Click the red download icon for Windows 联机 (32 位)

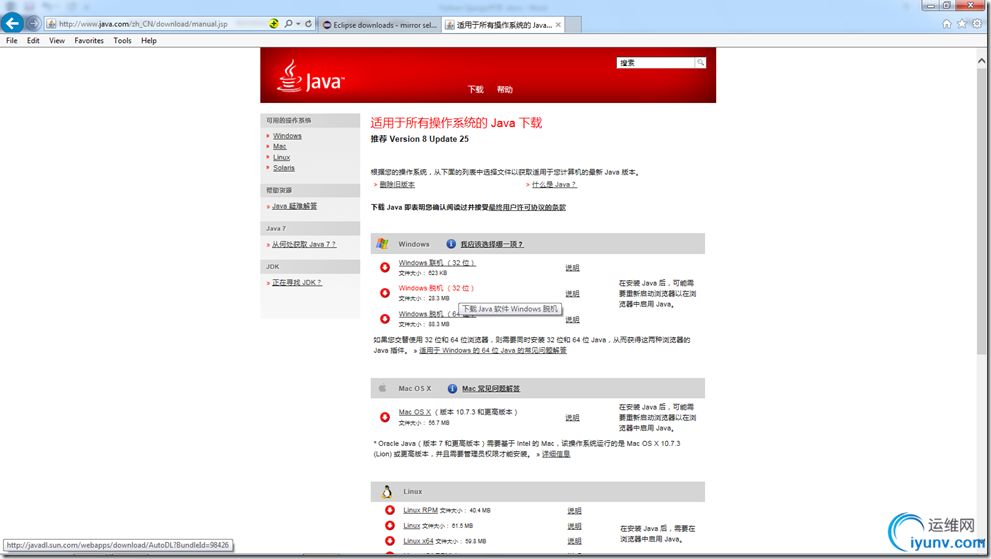coord(384,267)
